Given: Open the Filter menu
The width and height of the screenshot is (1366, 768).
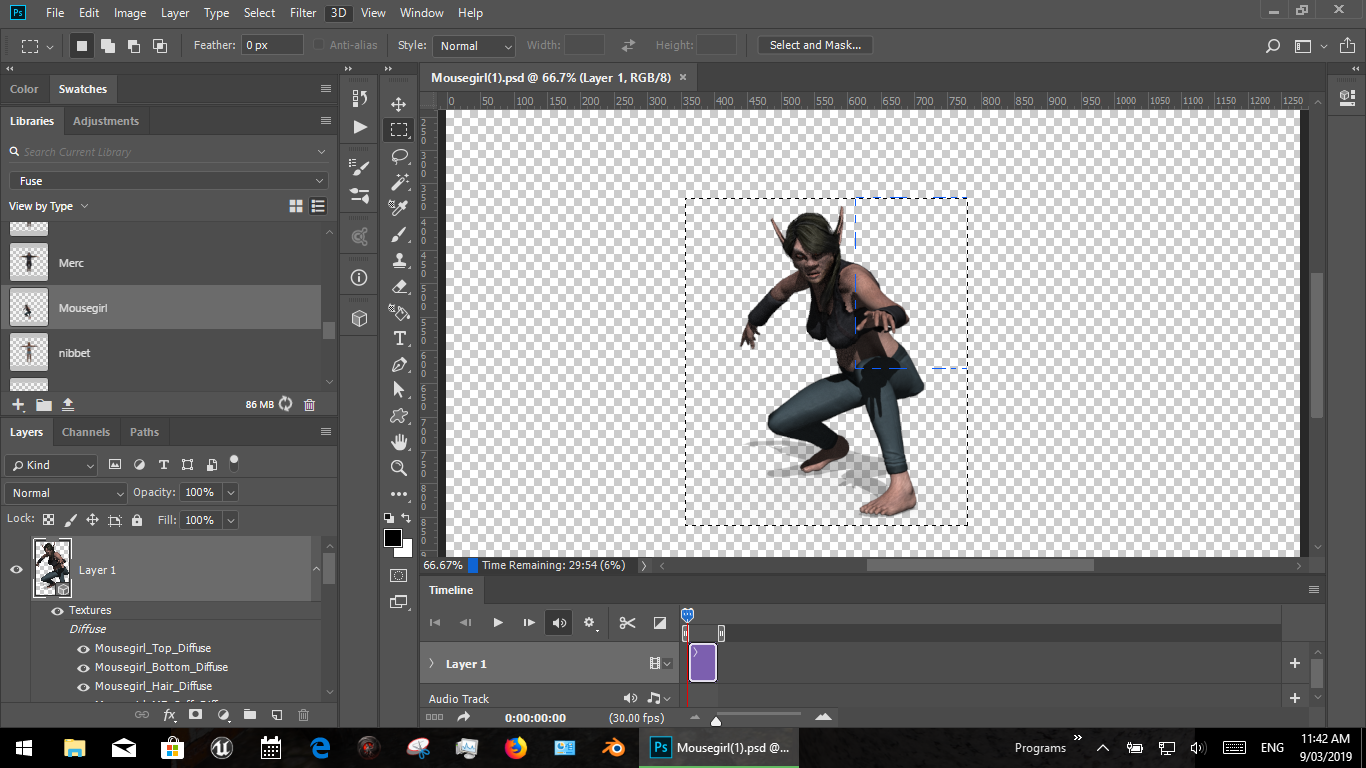Looking at the screenshot, I should point(302,13).
